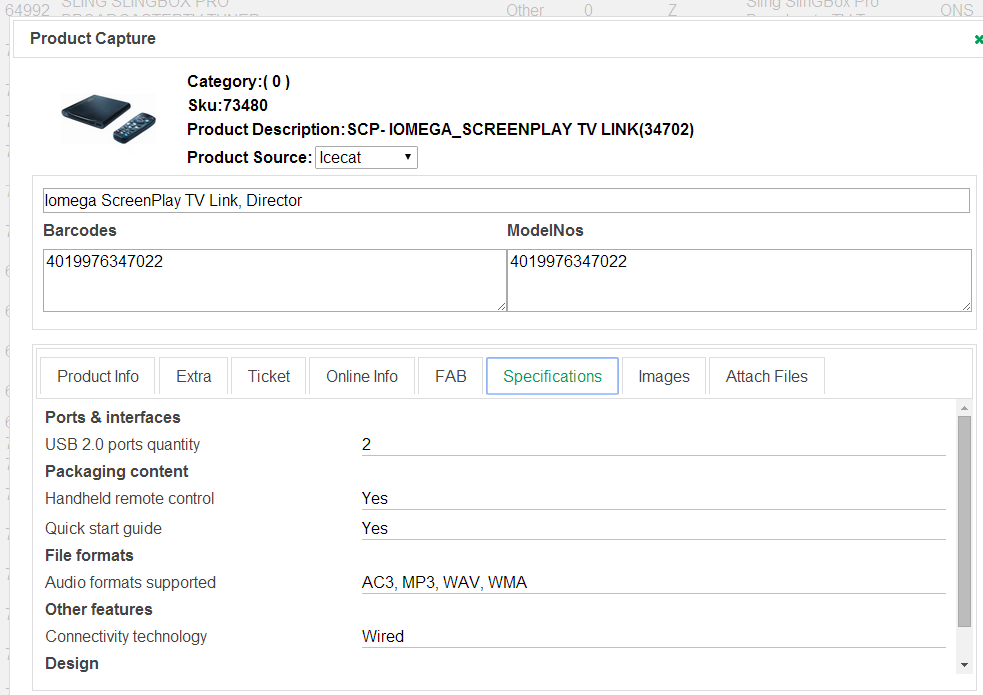Screen dimensions: 983x695
Task: Click into the ModelNos text area
Action: [739, 280]
